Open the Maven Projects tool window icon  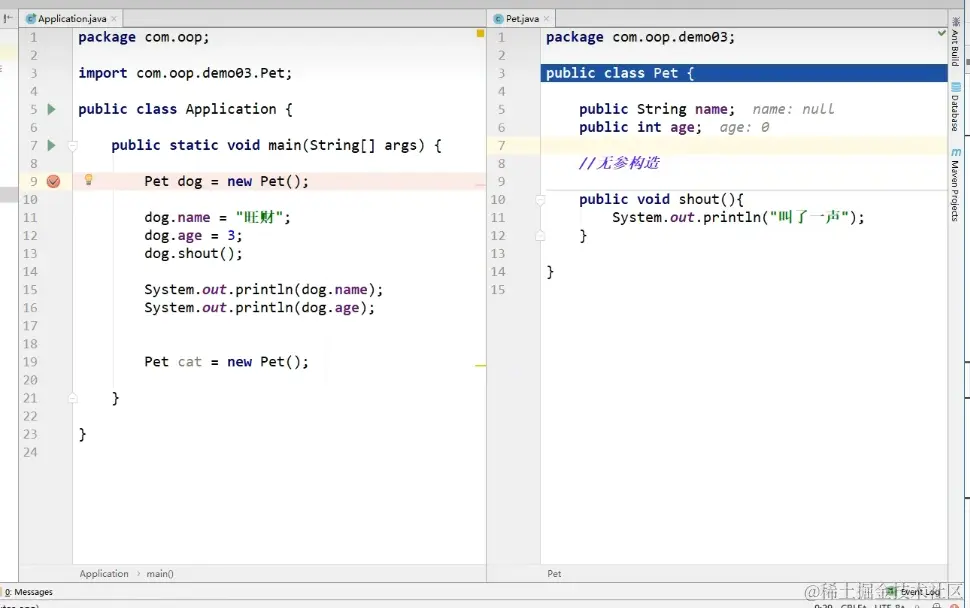956,152
